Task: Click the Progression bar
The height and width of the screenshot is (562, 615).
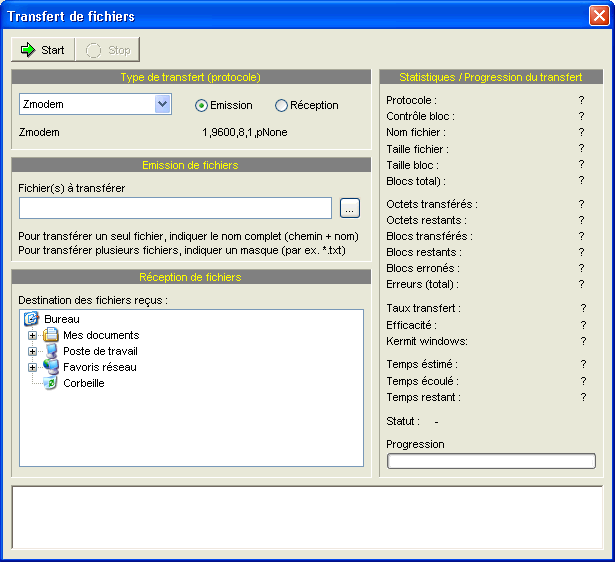Action: point(491,461)
